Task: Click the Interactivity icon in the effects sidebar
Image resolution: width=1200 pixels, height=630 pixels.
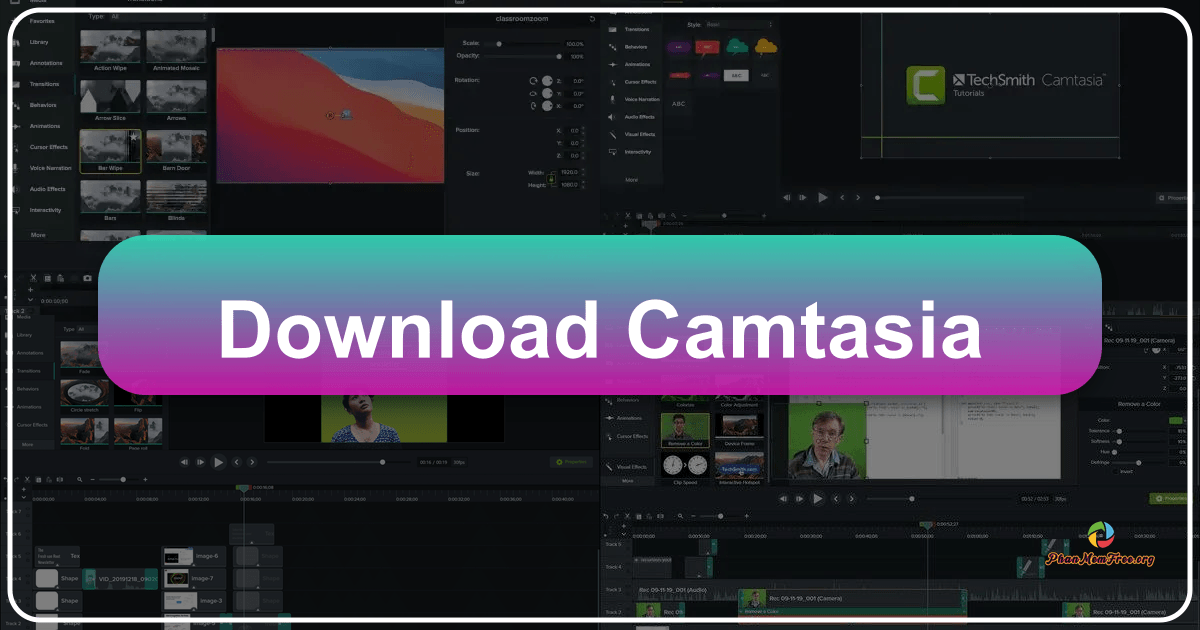Action: click(x=611, y=152)
